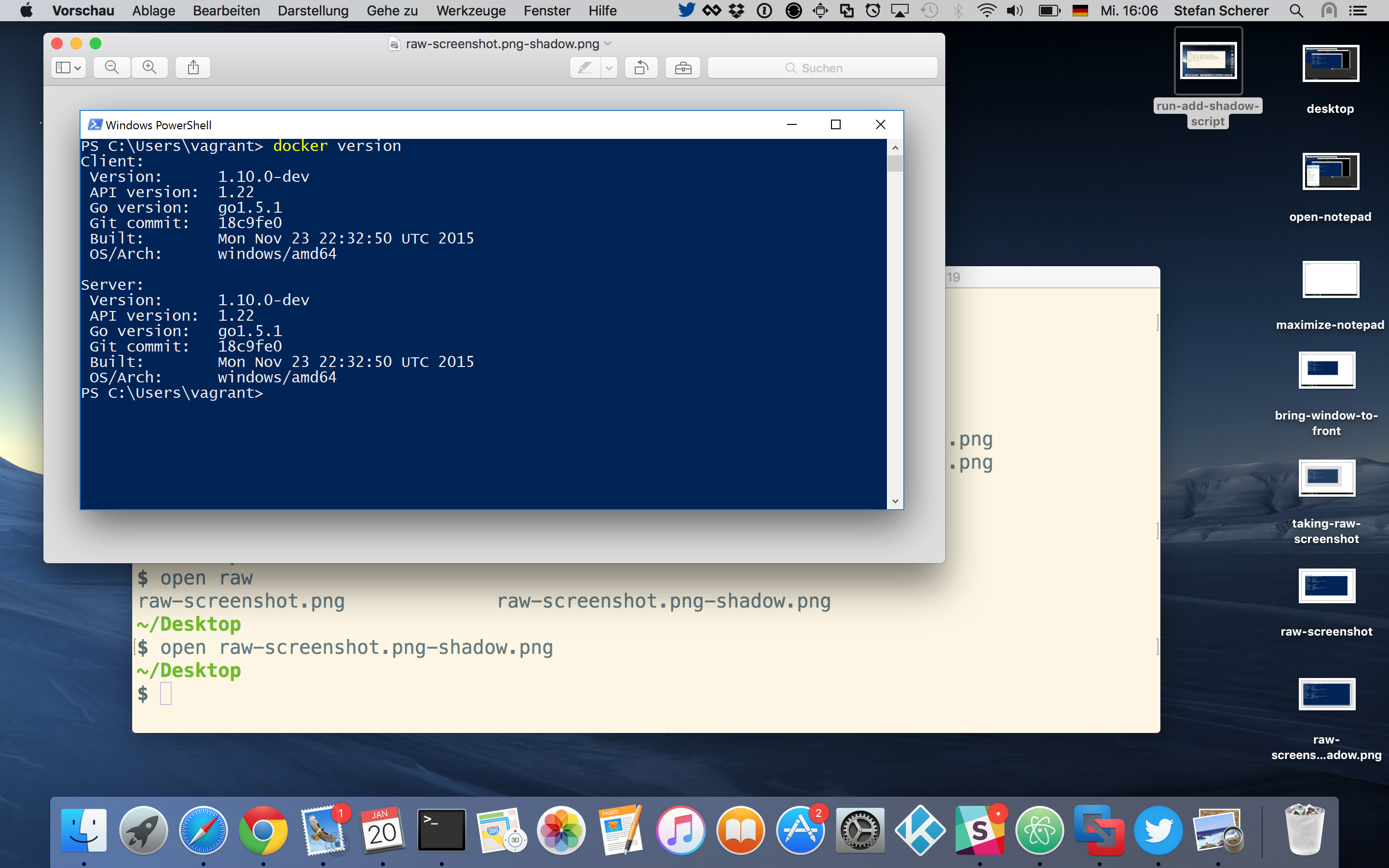Screen dimensions: 1389x868
Task: Open the Trash in the Dock
Action: [x=1305, y=830]
